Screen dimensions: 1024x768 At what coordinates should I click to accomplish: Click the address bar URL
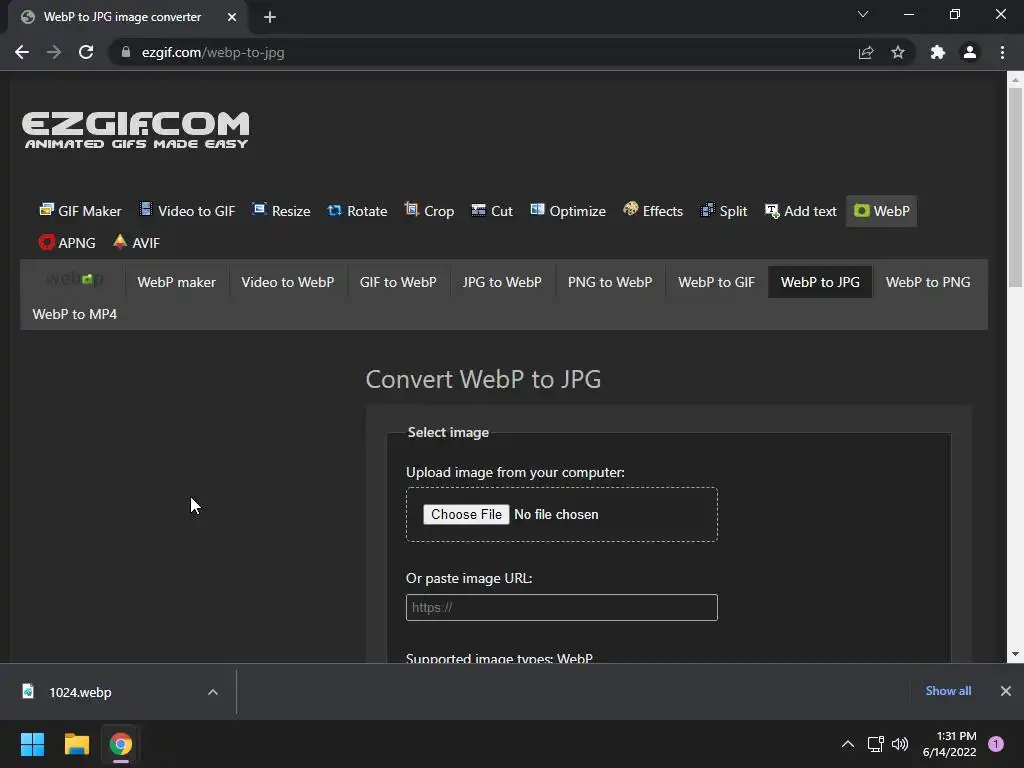click(x=213, y=52)
